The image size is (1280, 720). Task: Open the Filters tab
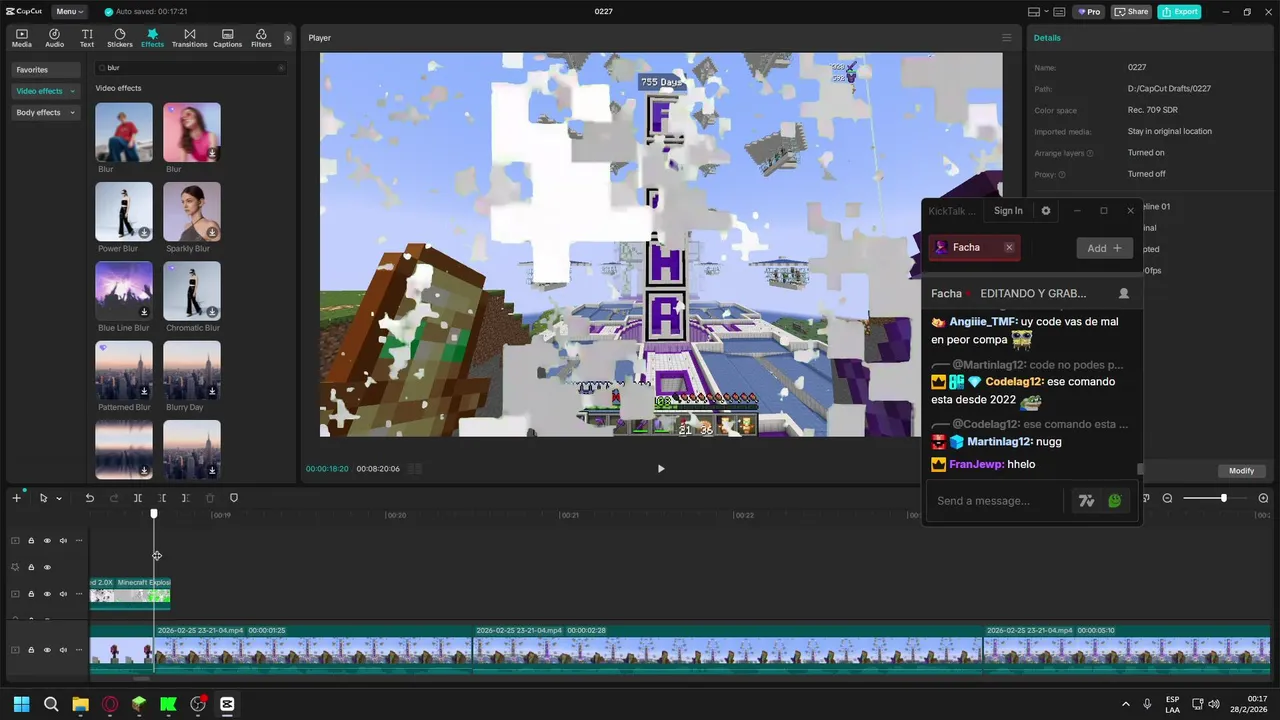point(261,38)
